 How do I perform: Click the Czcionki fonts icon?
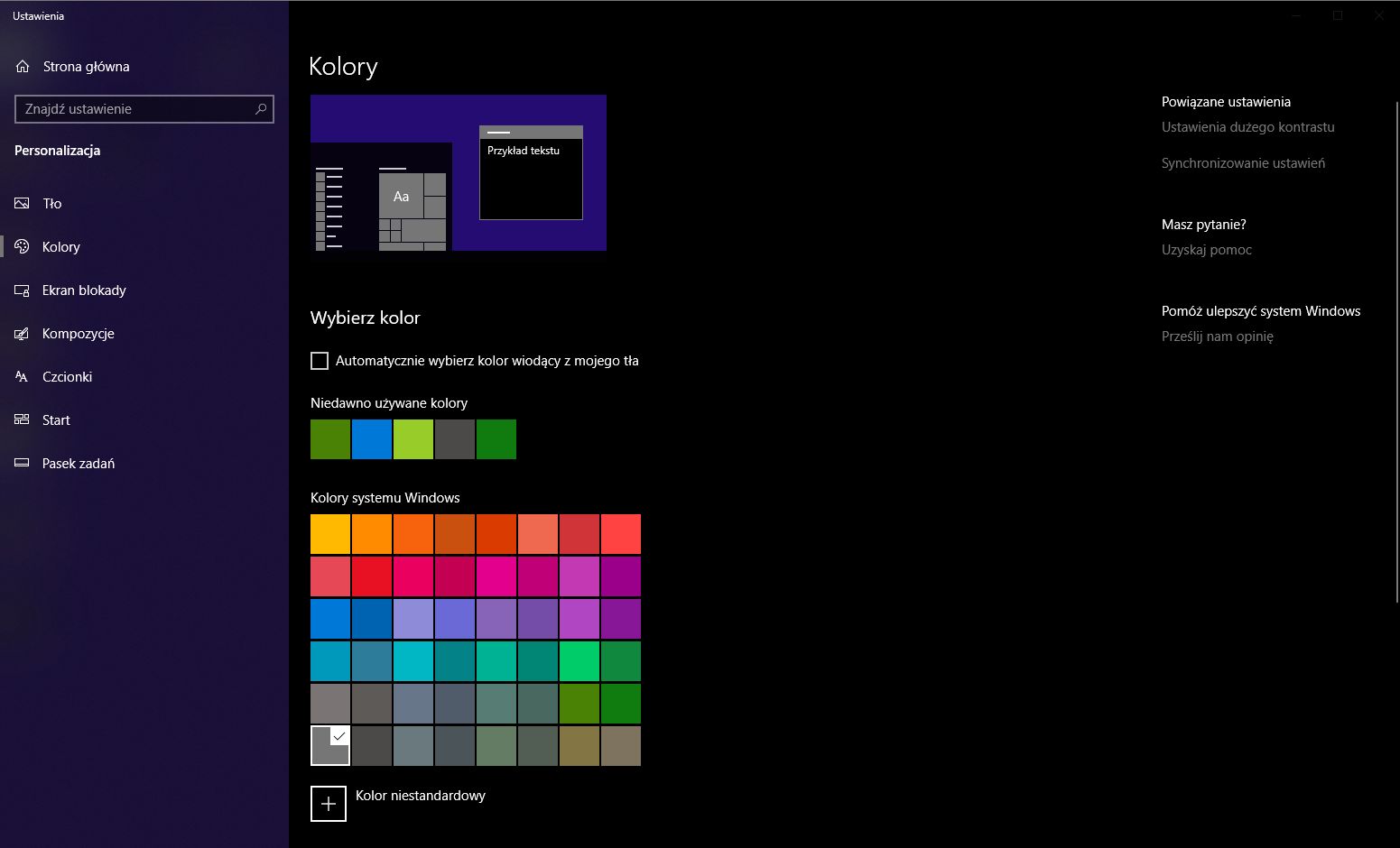(22, 376)
